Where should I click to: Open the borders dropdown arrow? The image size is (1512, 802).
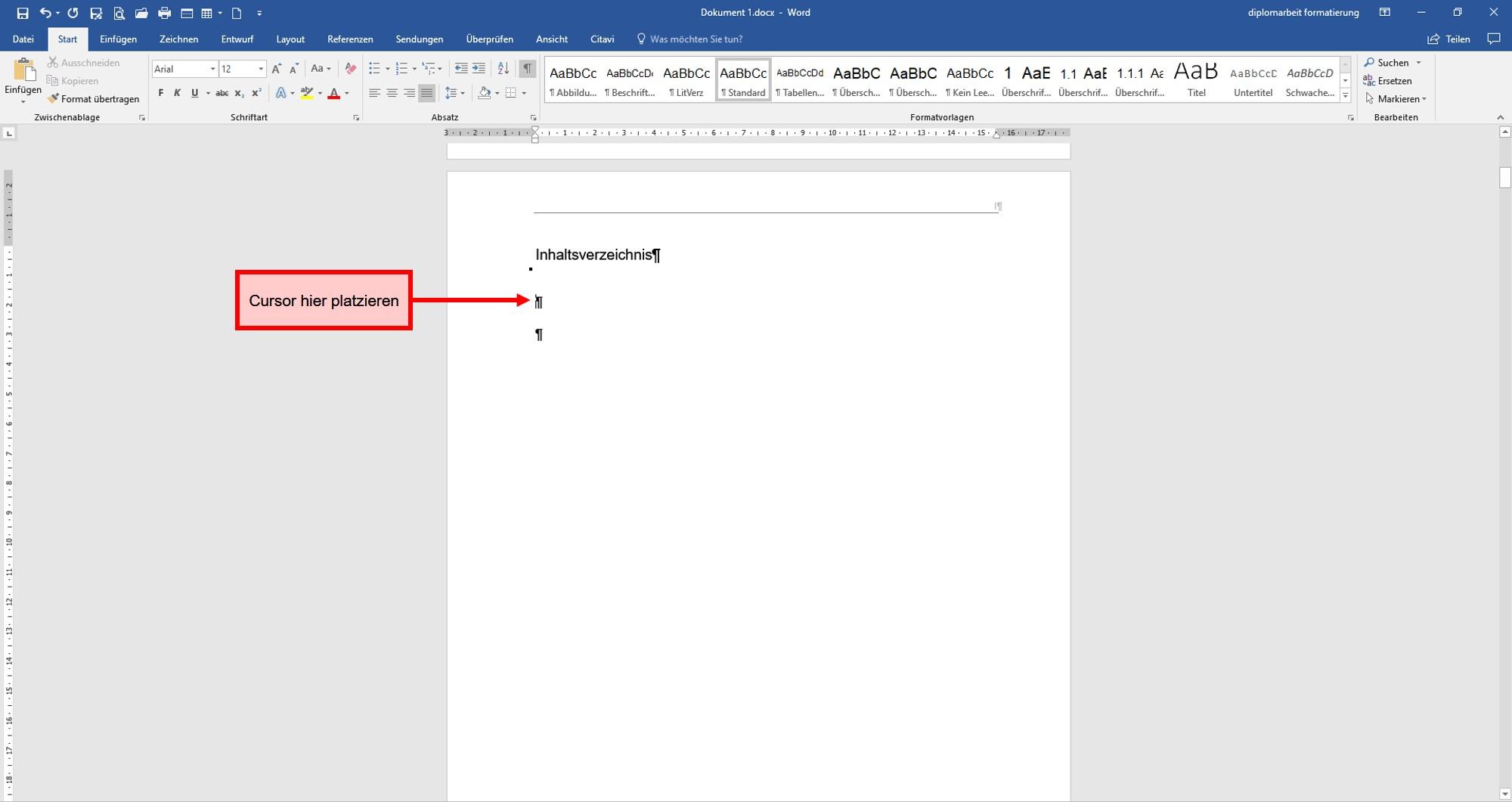524,93
